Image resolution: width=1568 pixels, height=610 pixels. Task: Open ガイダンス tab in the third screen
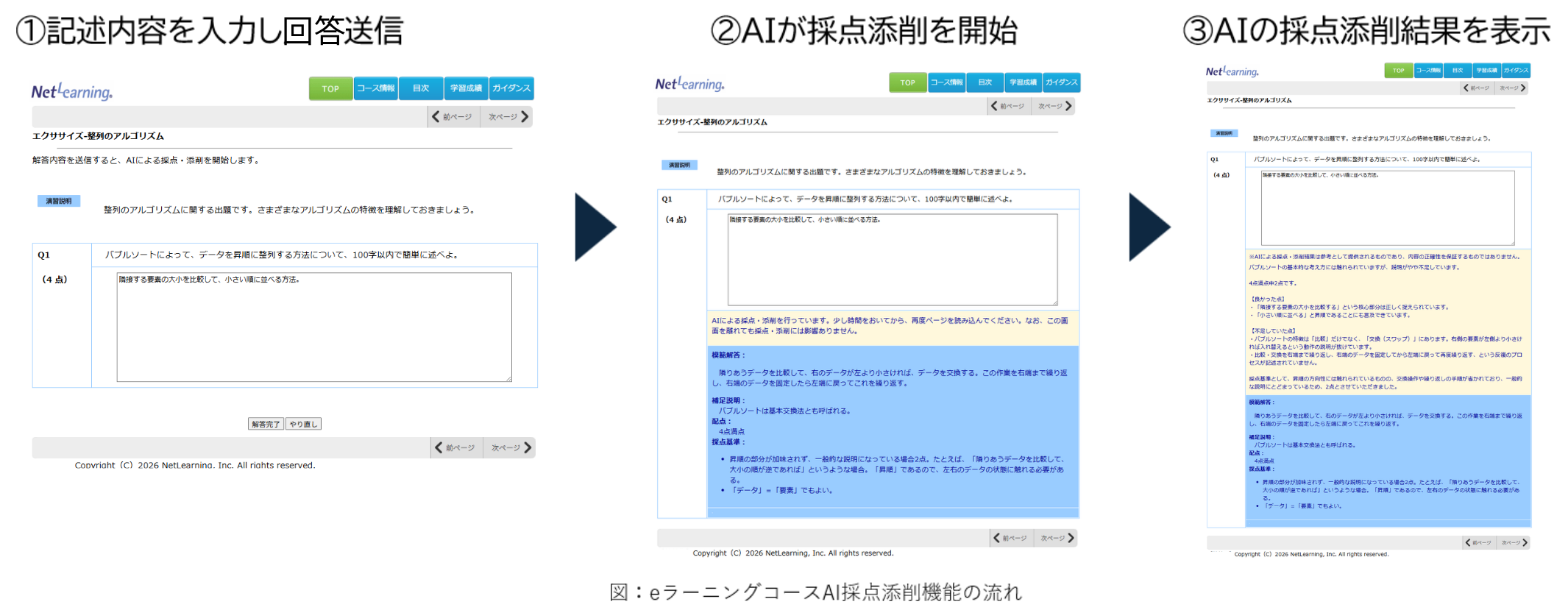tap(1516, 71)
